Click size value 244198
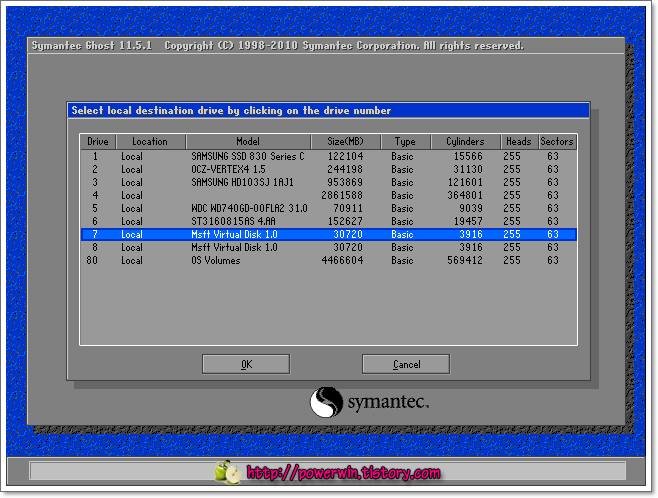The width and height of the screenshot is (658, 498). tap(345, 169)
